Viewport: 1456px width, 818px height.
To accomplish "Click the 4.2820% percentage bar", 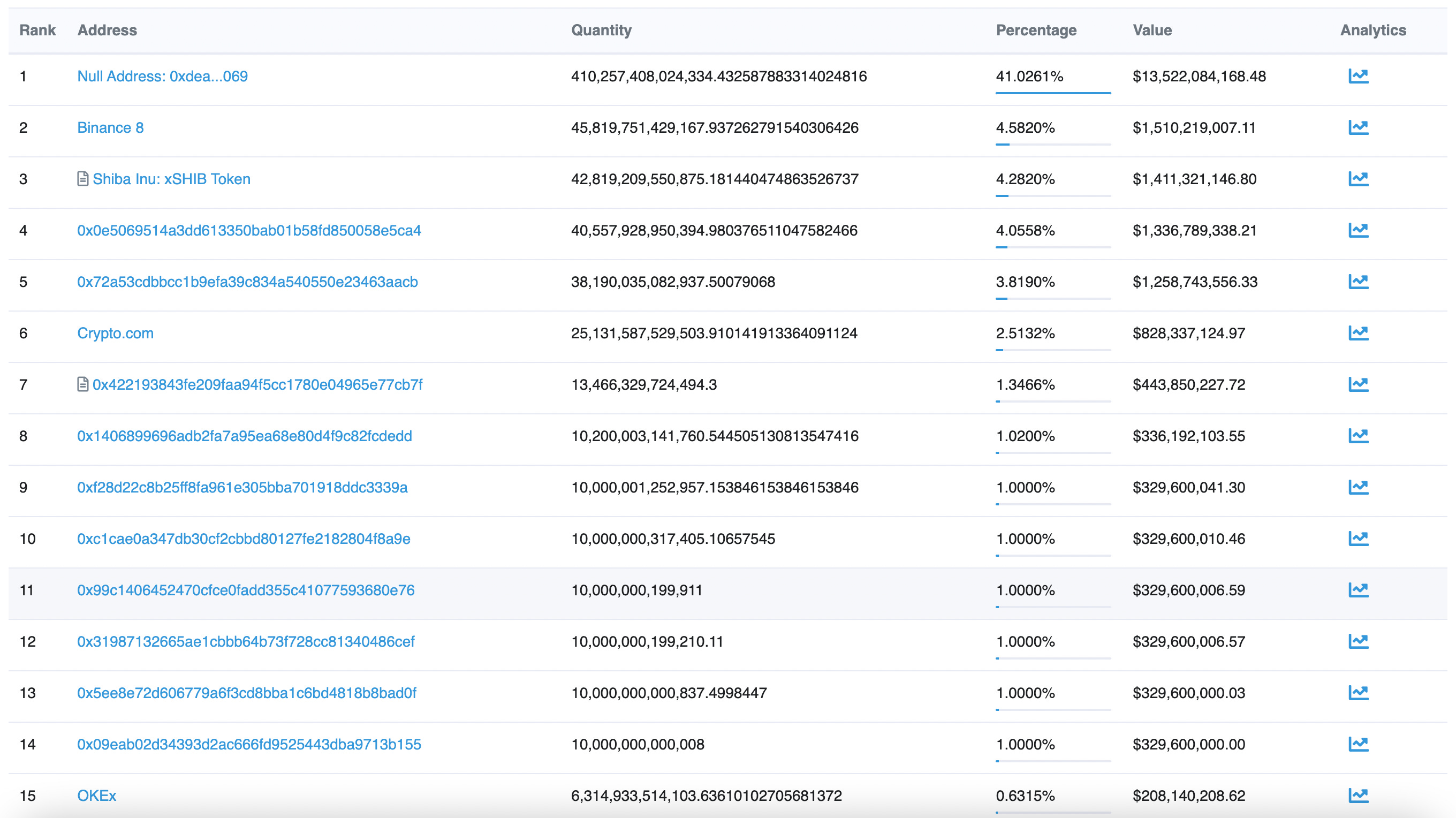I will 1053,195.
